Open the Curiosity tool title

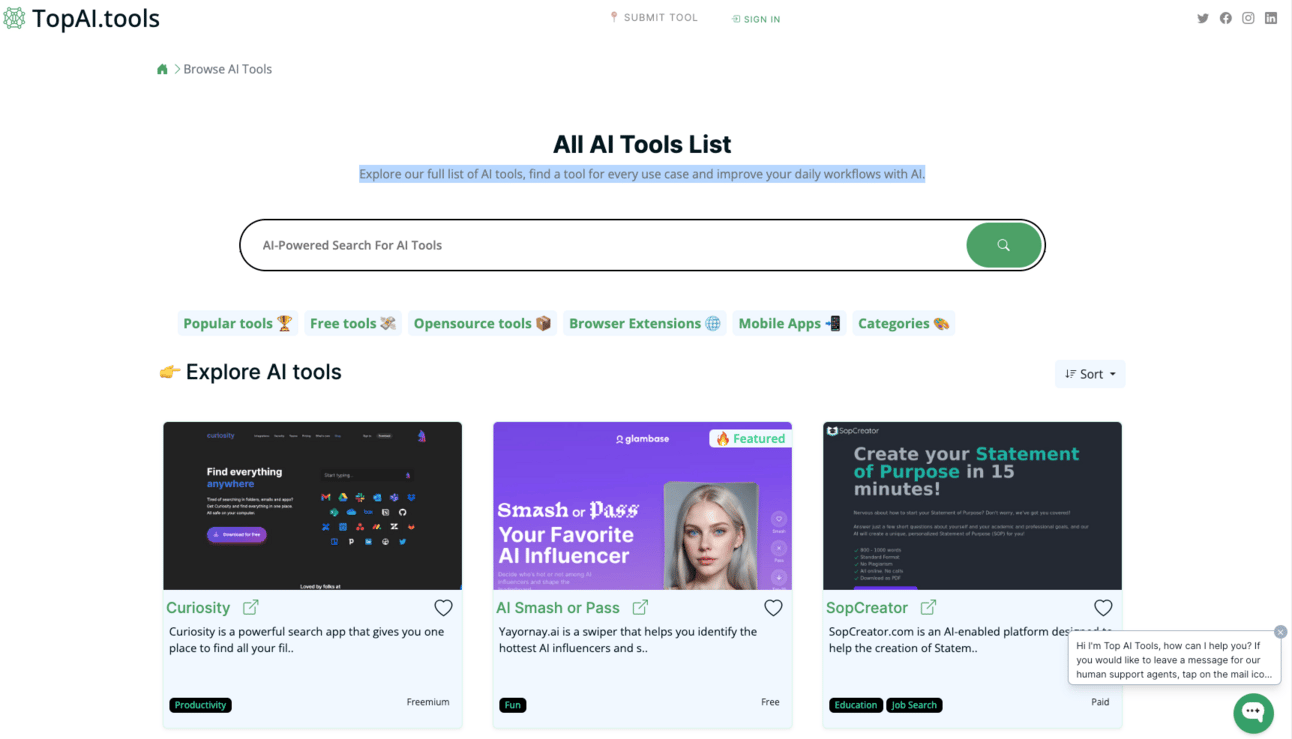pos(198,607)
